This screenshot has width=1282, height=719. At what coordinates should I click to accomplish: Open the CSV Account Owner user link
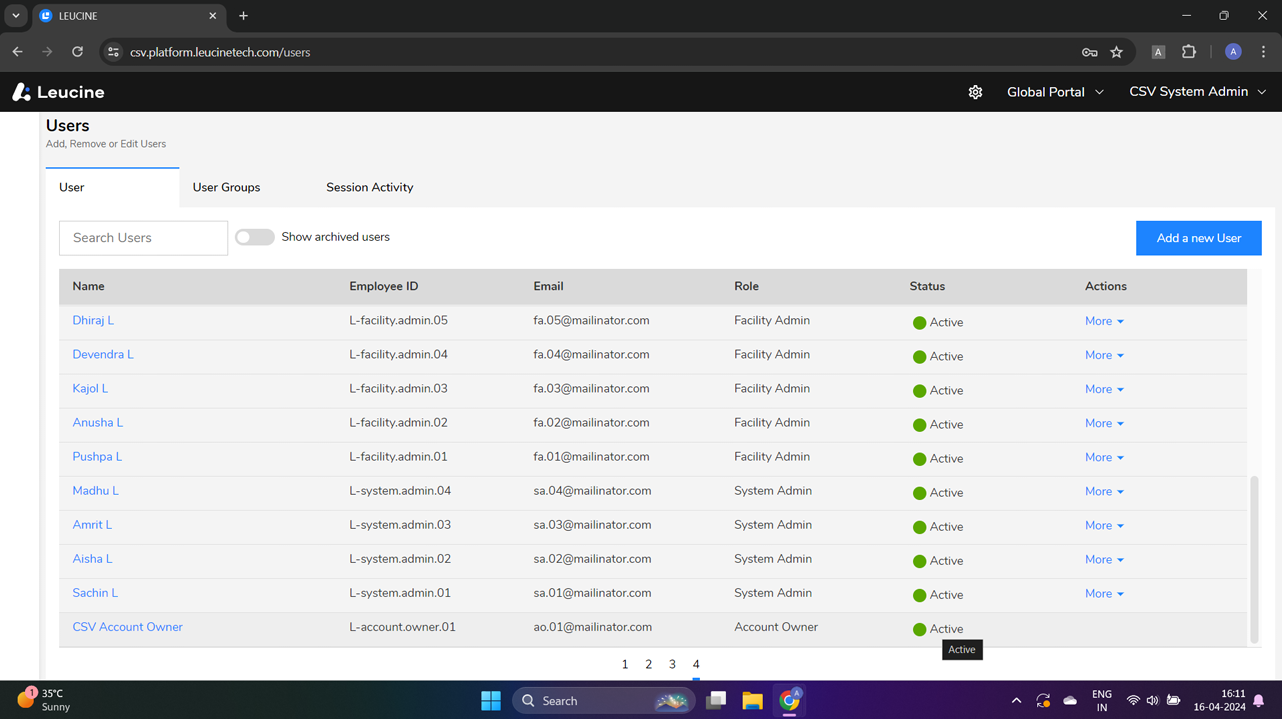point(127,627)
